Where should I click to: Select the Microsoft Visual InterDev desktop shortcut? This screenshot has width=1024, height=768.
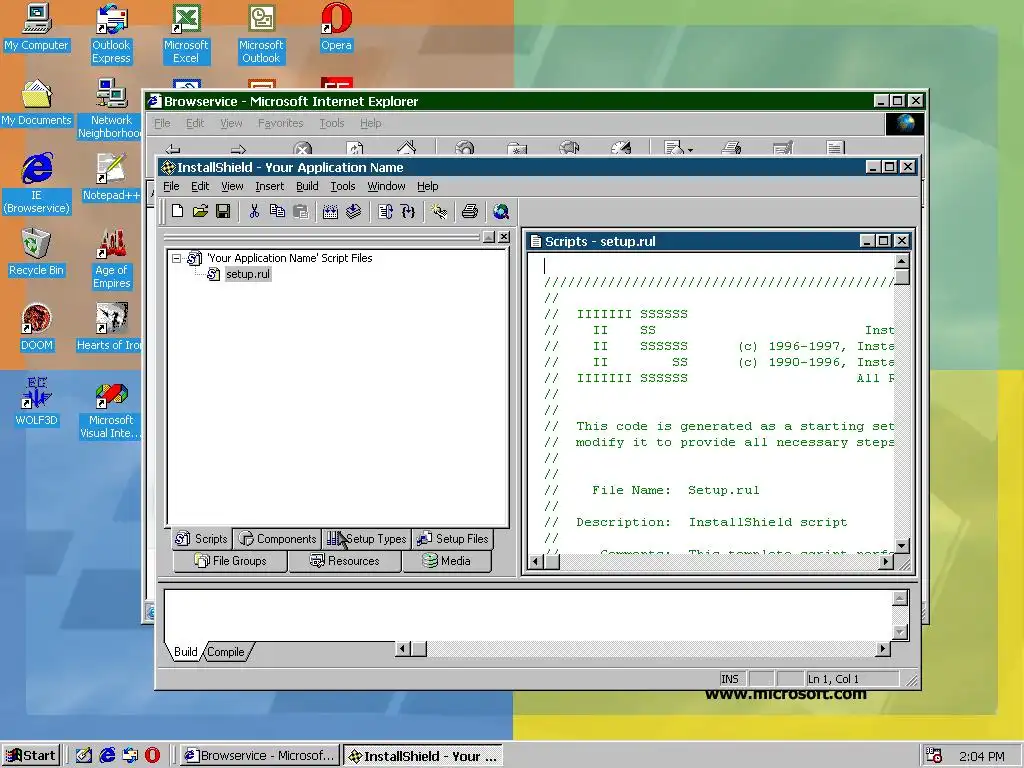(110, 409)
